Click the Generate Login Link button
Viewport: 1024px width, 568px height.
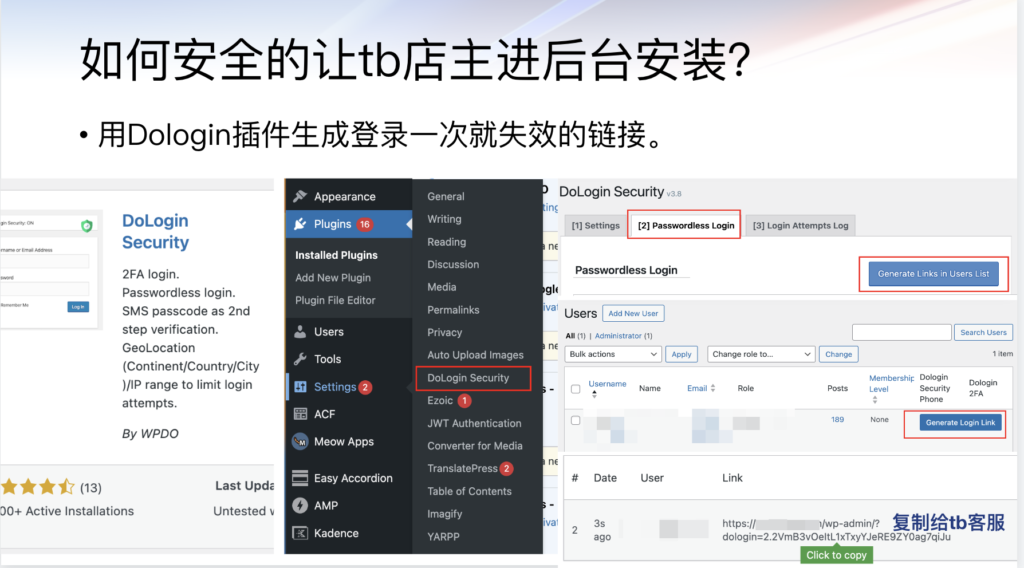(960, 423)
